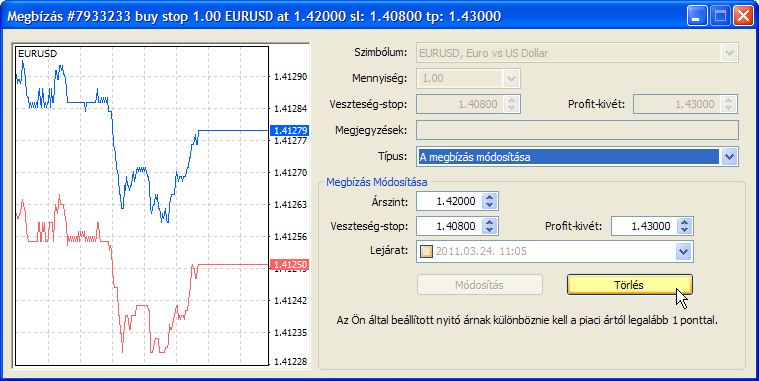This screenshot has height=381, width=759.
Task: Click the red 1.41250 price label
Action: tap(289, 265)
